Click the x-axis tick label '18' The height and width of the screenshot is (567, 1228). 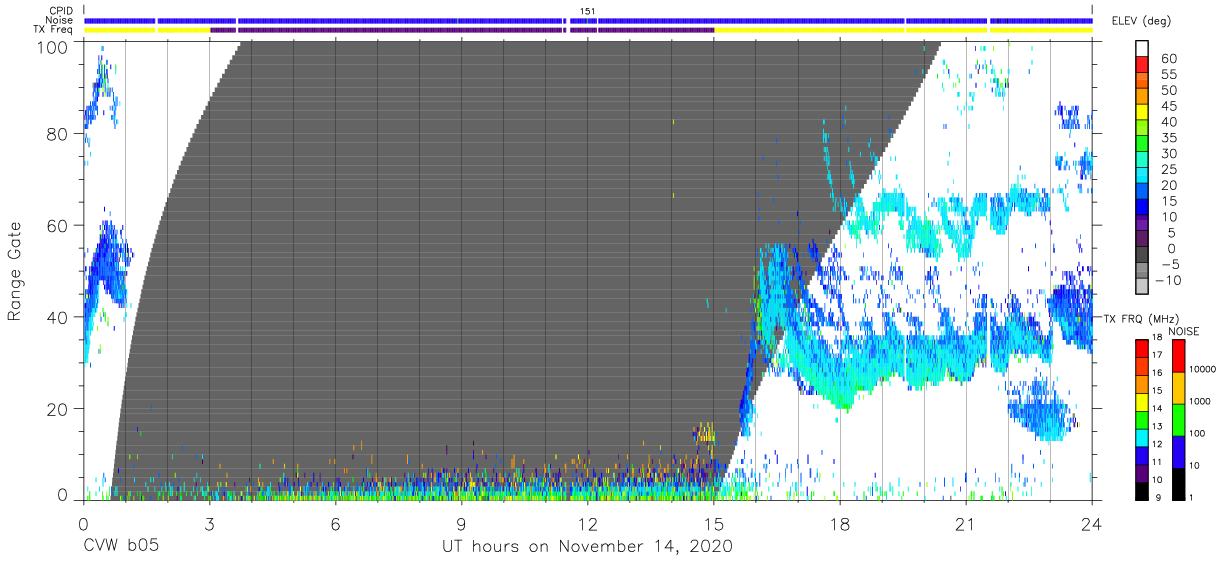[x=840, y=523]
